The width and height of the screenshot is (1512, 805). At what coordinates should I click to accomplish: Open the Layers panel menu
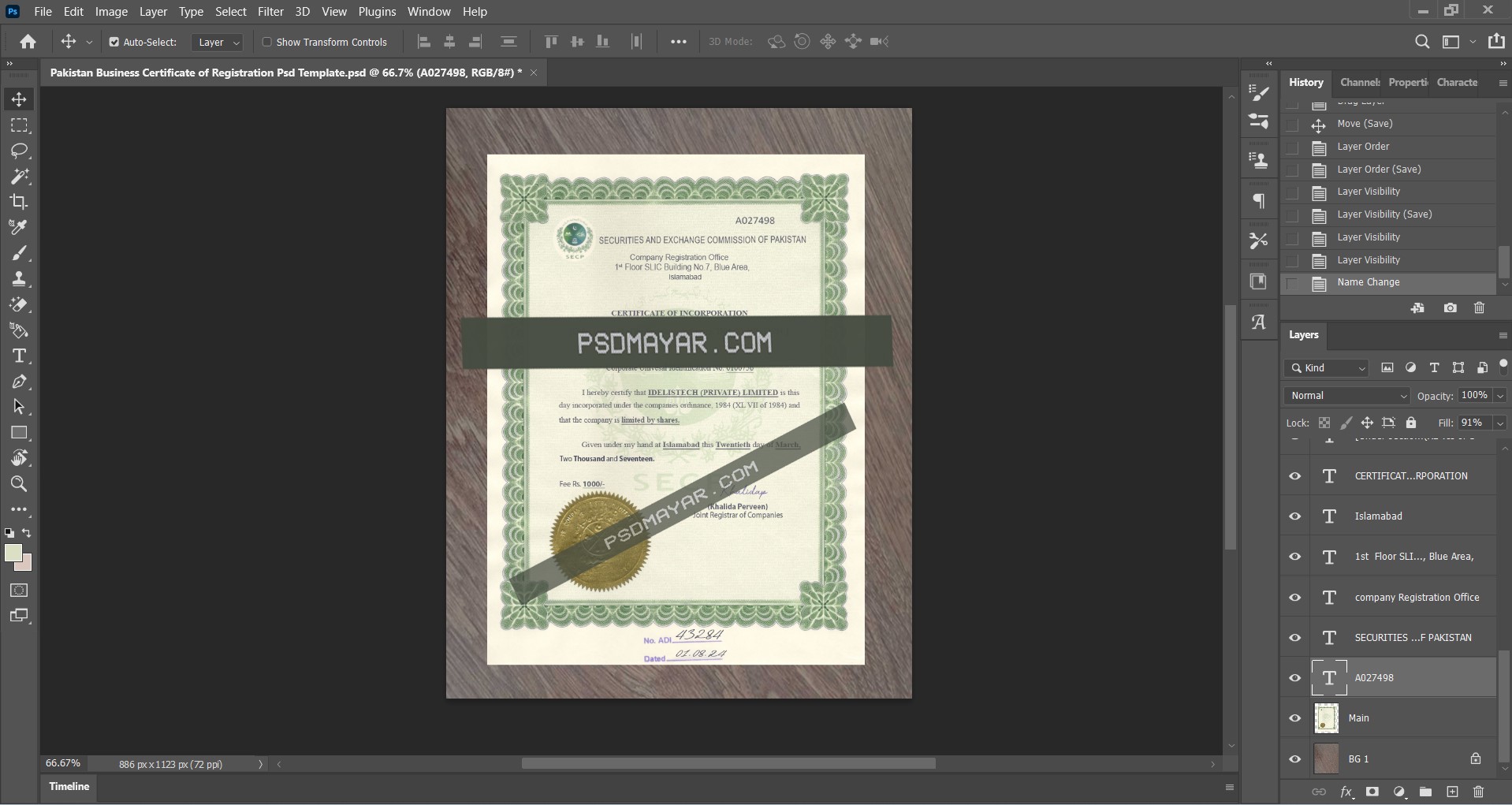pyautogui.click(x=1503, y=336)
